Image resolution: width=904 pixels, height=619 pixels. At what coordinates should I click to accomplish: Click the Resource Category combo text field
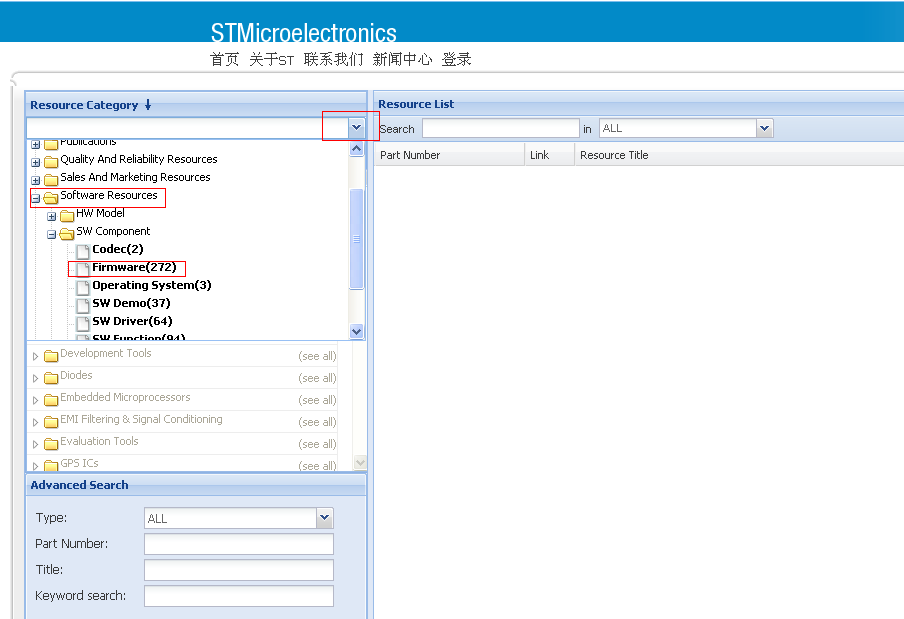click(x=187, y=128)
